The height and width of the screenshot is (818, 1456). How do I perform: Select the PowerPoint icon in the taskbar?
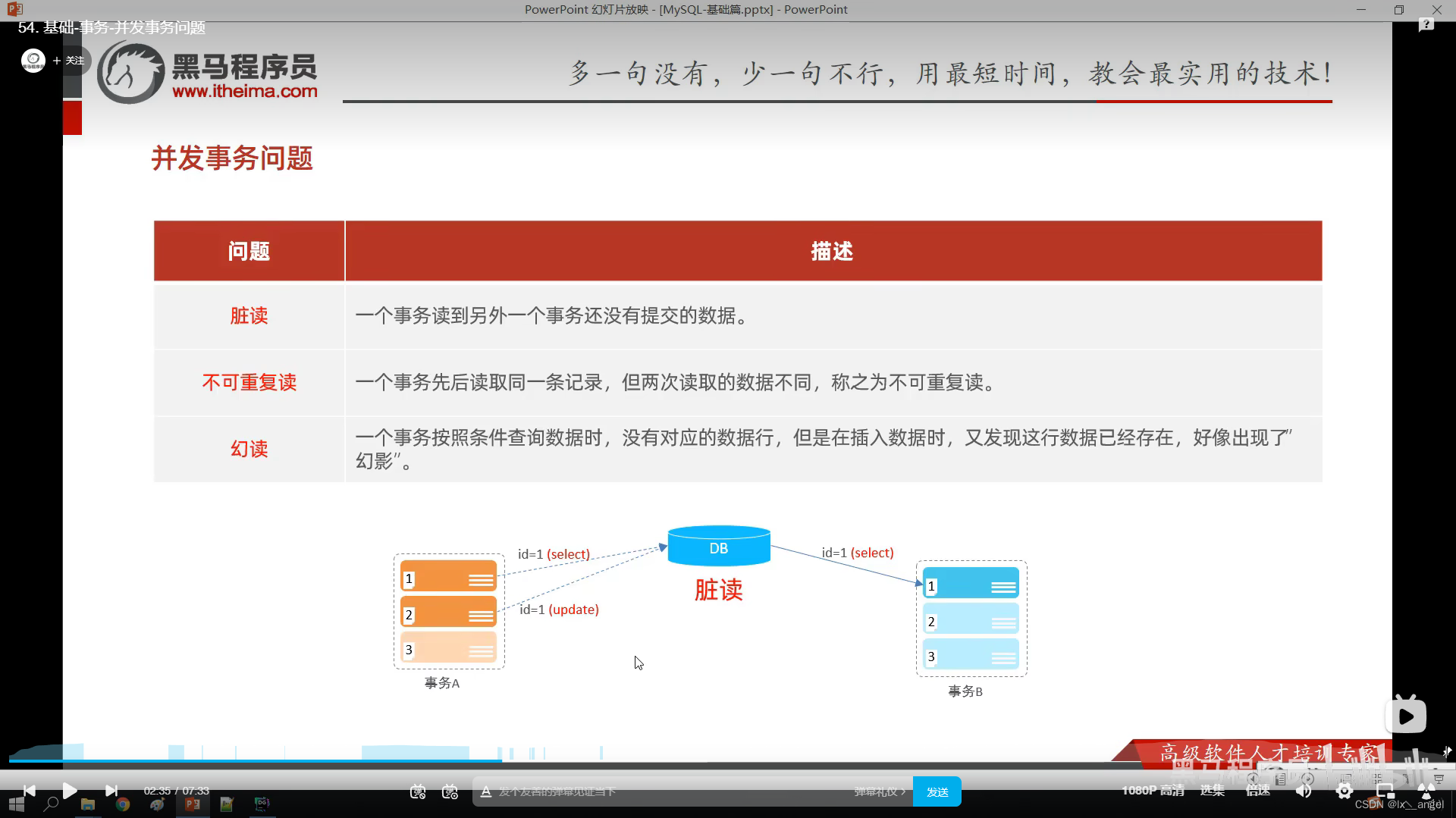[x=193, y=806]
